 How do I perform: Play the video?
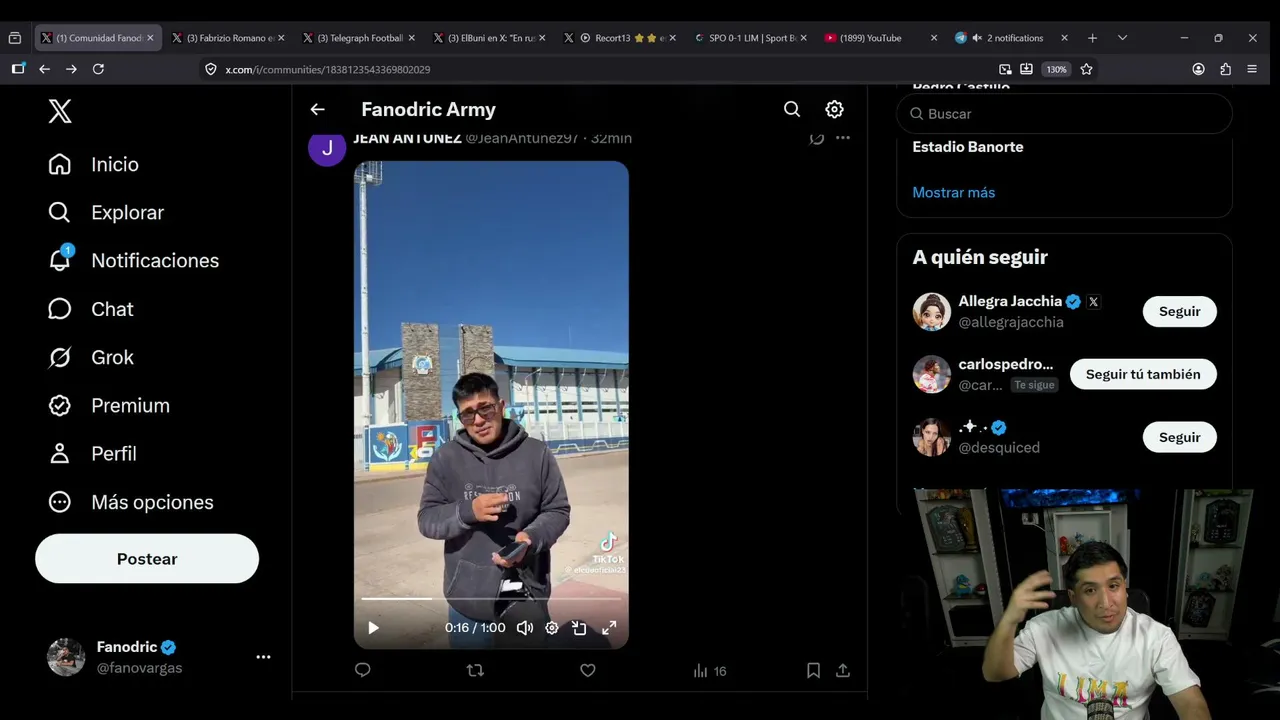point(373,628)
